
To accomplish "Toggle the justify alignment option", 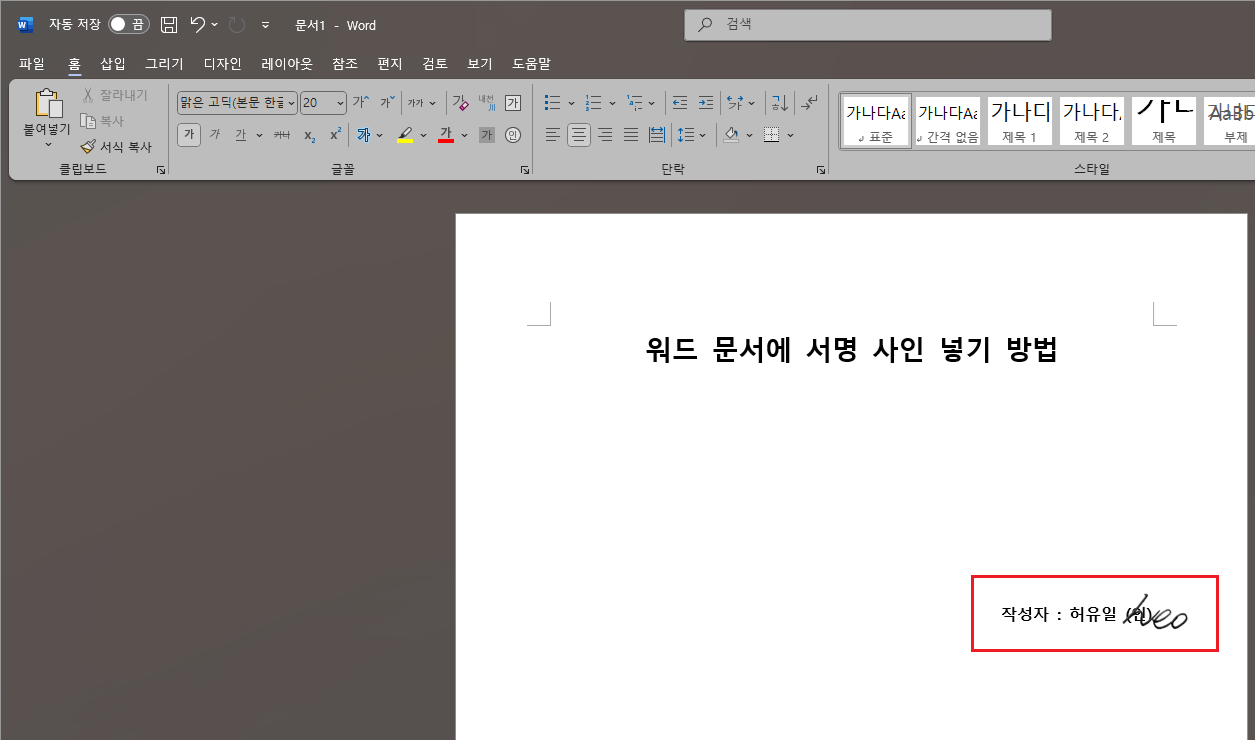I will click(632, 134).
